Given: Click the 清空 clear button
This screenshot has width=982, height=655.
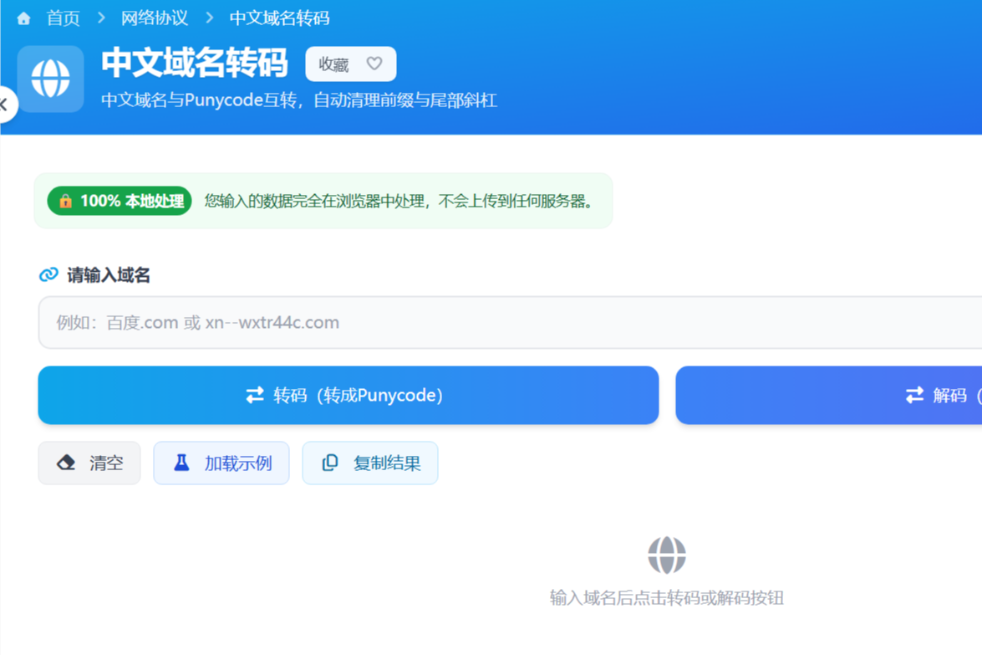Looking at the screenshot, I should click(90, 463).
